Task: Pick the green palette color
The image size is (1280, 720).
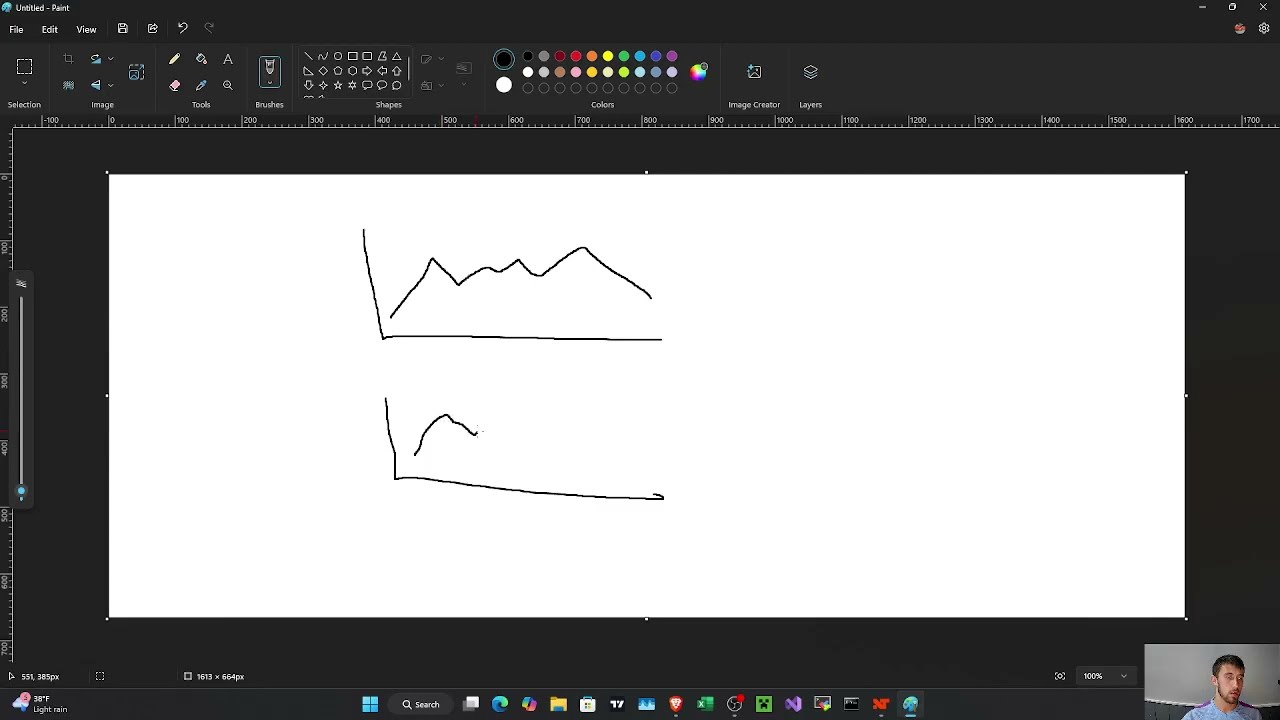Action: click(x=624, y=56)
